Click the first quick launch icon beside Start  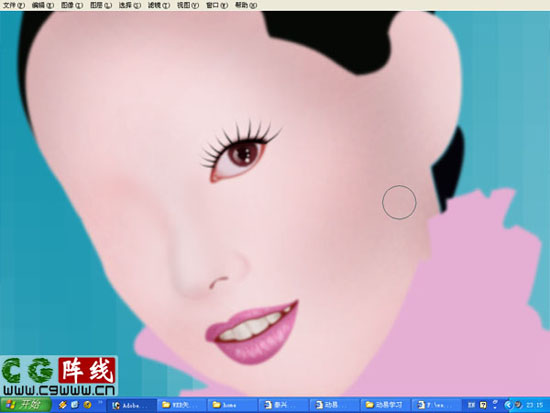pos(62,405)
